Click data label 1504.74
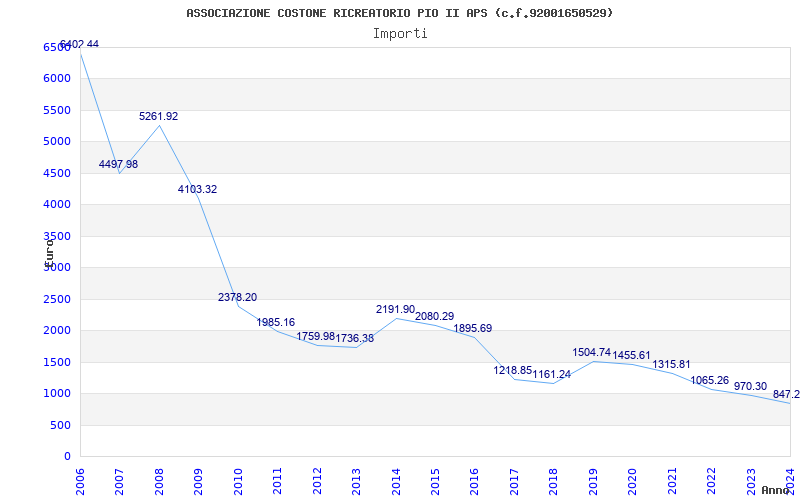Viewport: 800px width, 500px height. click(592, 352)
